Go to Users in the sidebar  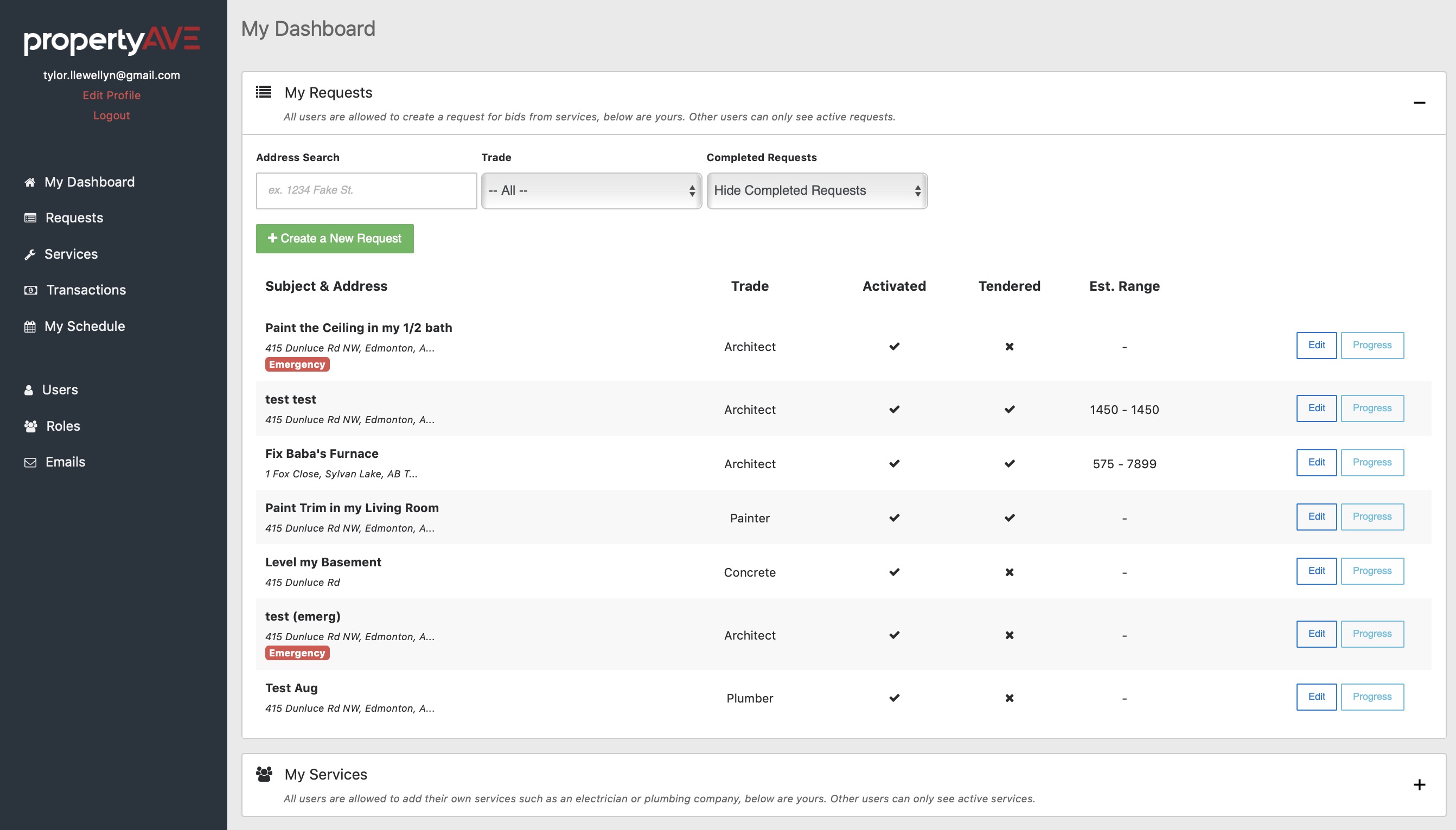coord(60,390)
